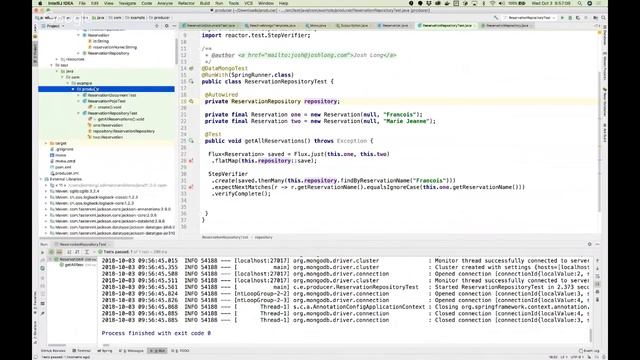The image size is (640, 360).
Task: Hide the Run tool window
Action: coord(598,244)
